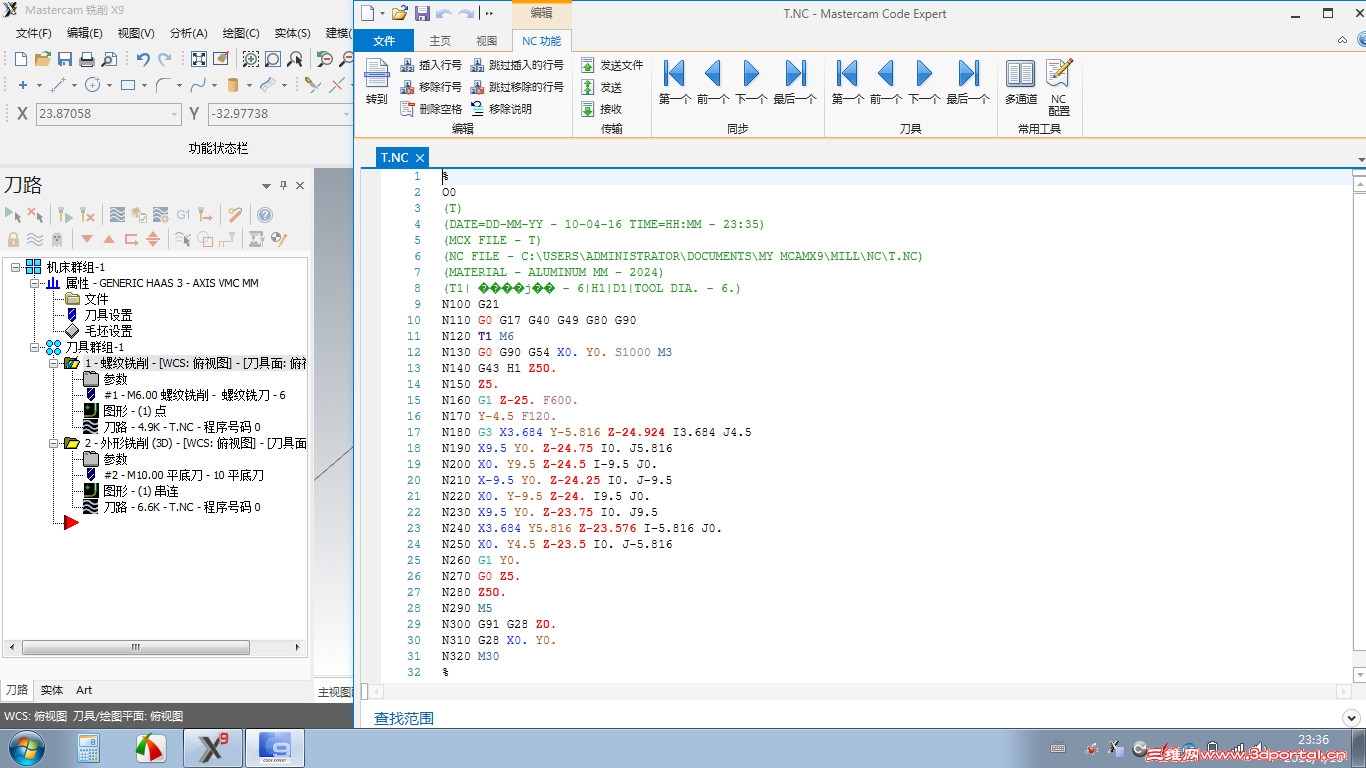
Task: Open the dropdown beside the point-creation plus tool
Action: 40,86
